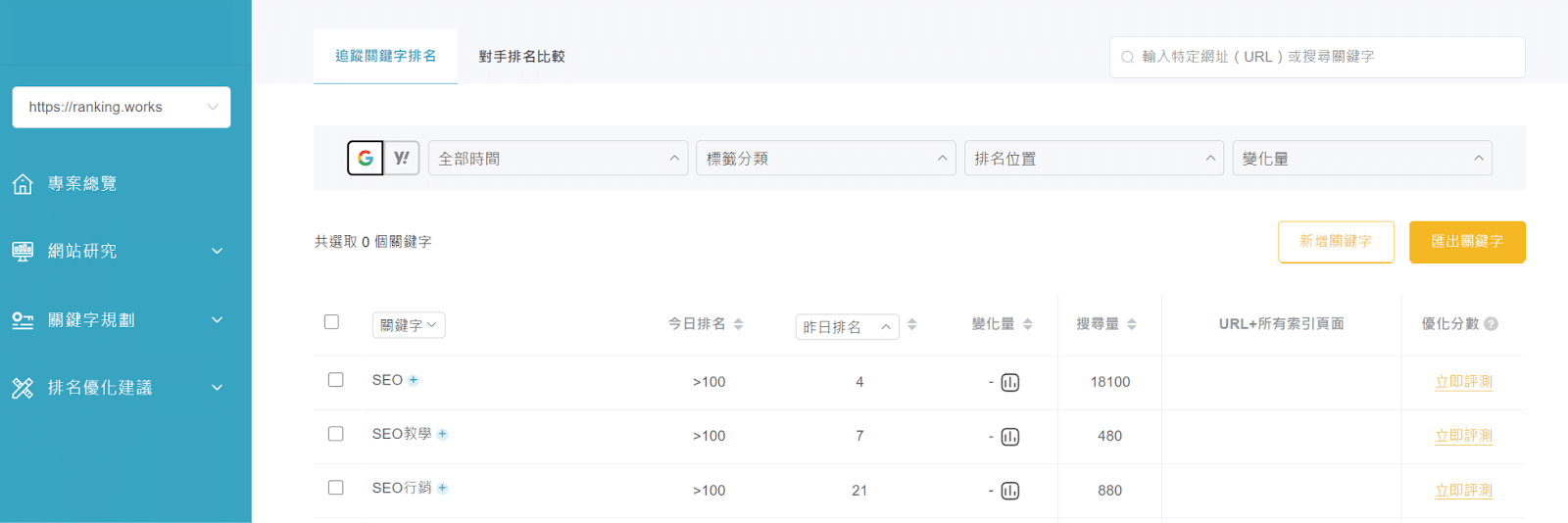Open the 全部時間 time range dropdown
The height and width of the screenshot is (523, 1568).
coord(558,158)
